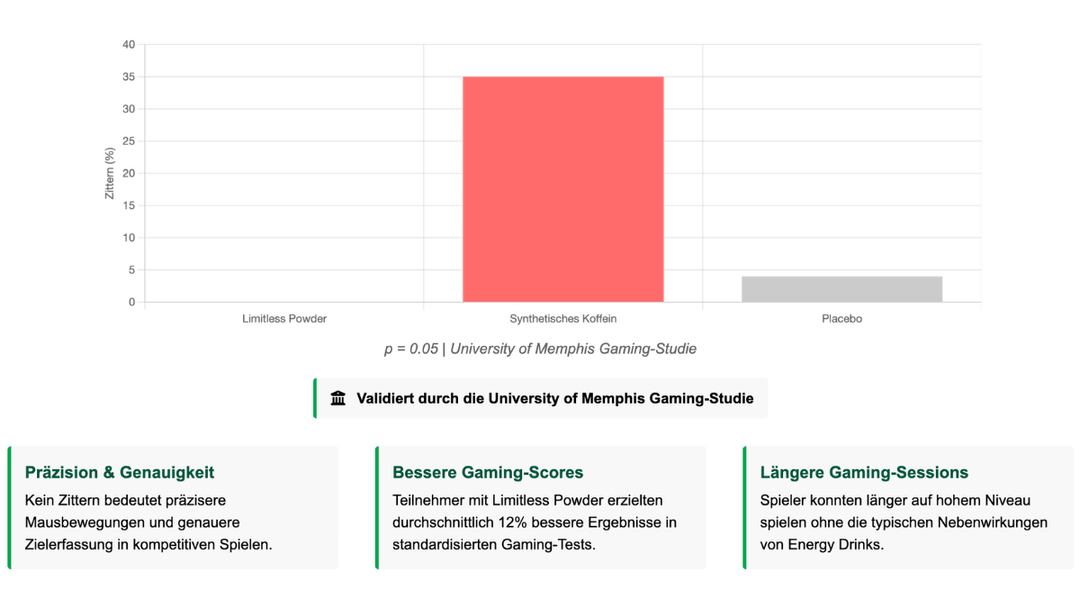Click the 12% bessere Ergebnisse paragraph

click(535, 522)
